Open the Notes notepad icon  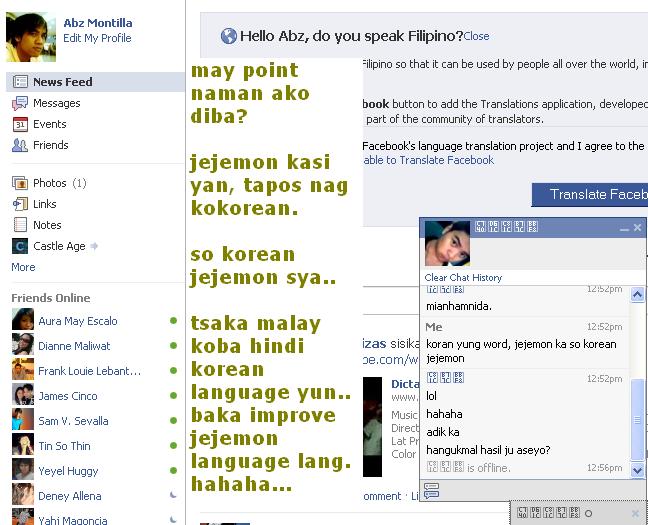[20, 225]
